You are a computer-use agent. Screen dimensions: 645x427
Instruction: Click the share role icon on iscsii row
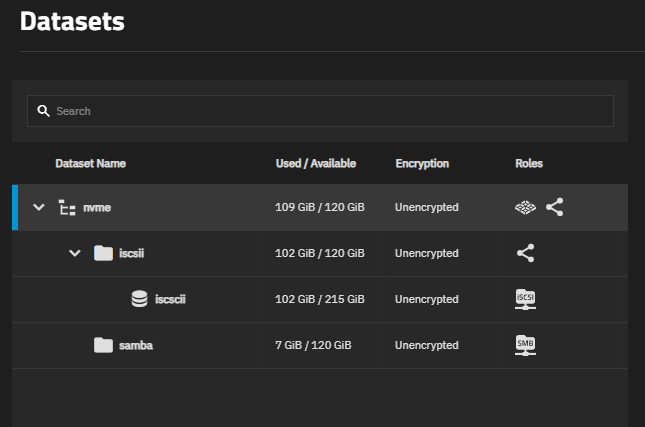pyautogui.click(x=526, y=253)
